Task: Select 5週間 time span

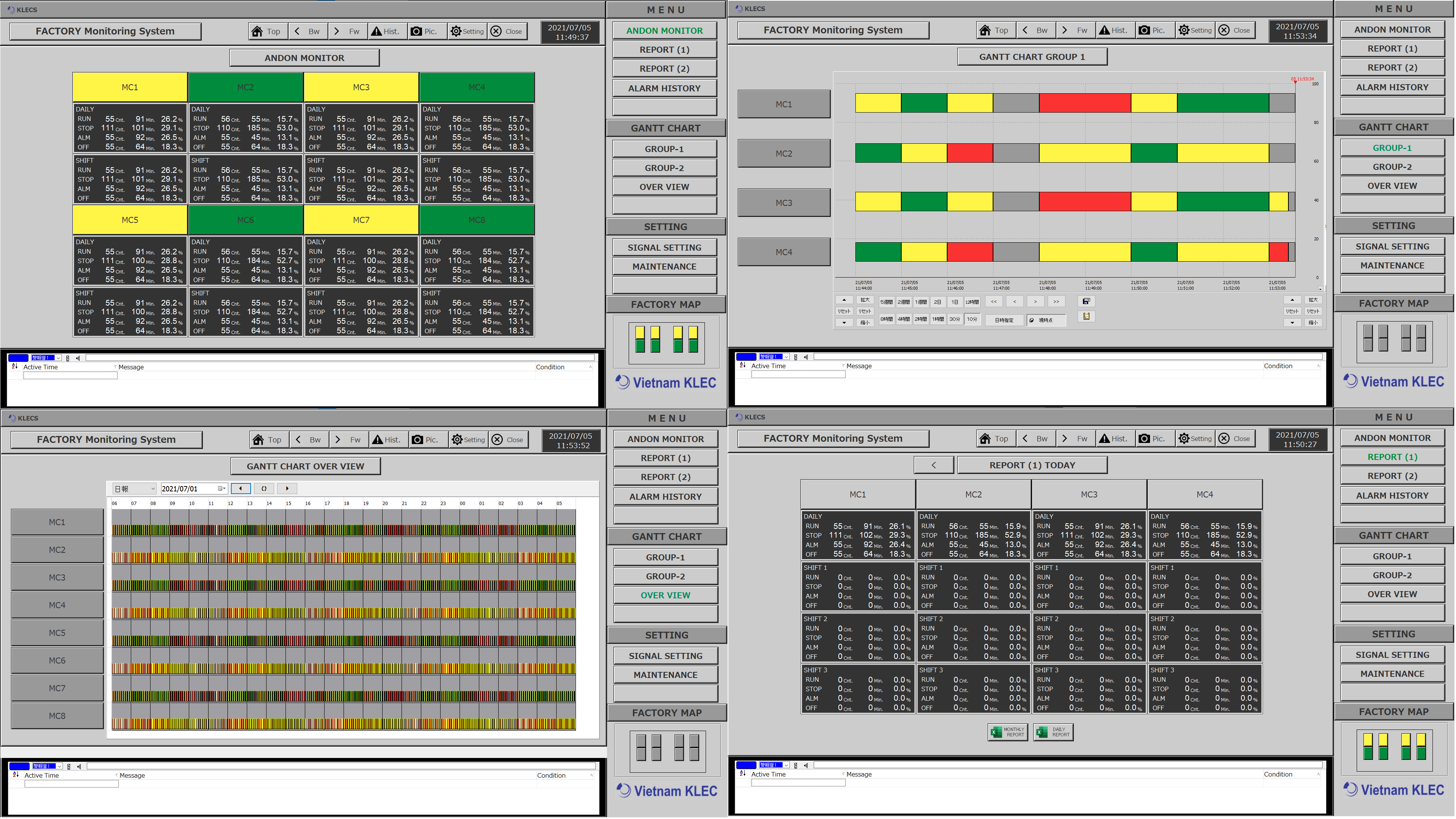Action: coord(887,303)
